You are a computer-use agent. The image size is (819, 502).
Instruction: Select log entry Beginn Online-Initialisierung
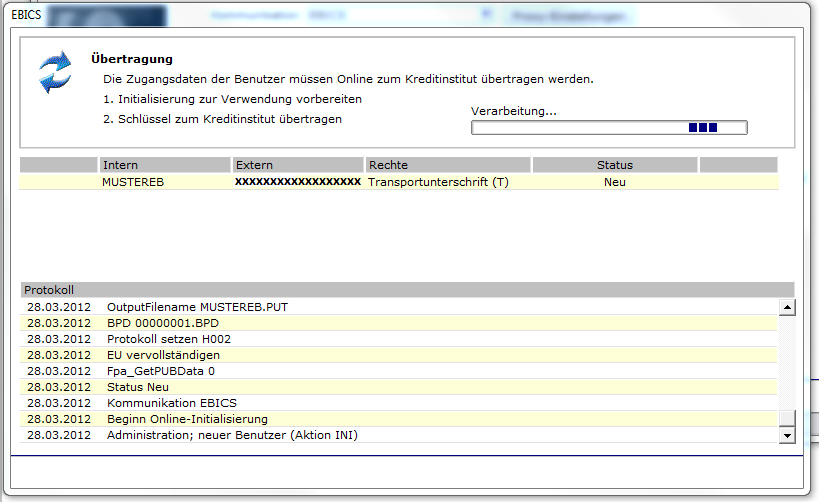(x=399, y=419)
